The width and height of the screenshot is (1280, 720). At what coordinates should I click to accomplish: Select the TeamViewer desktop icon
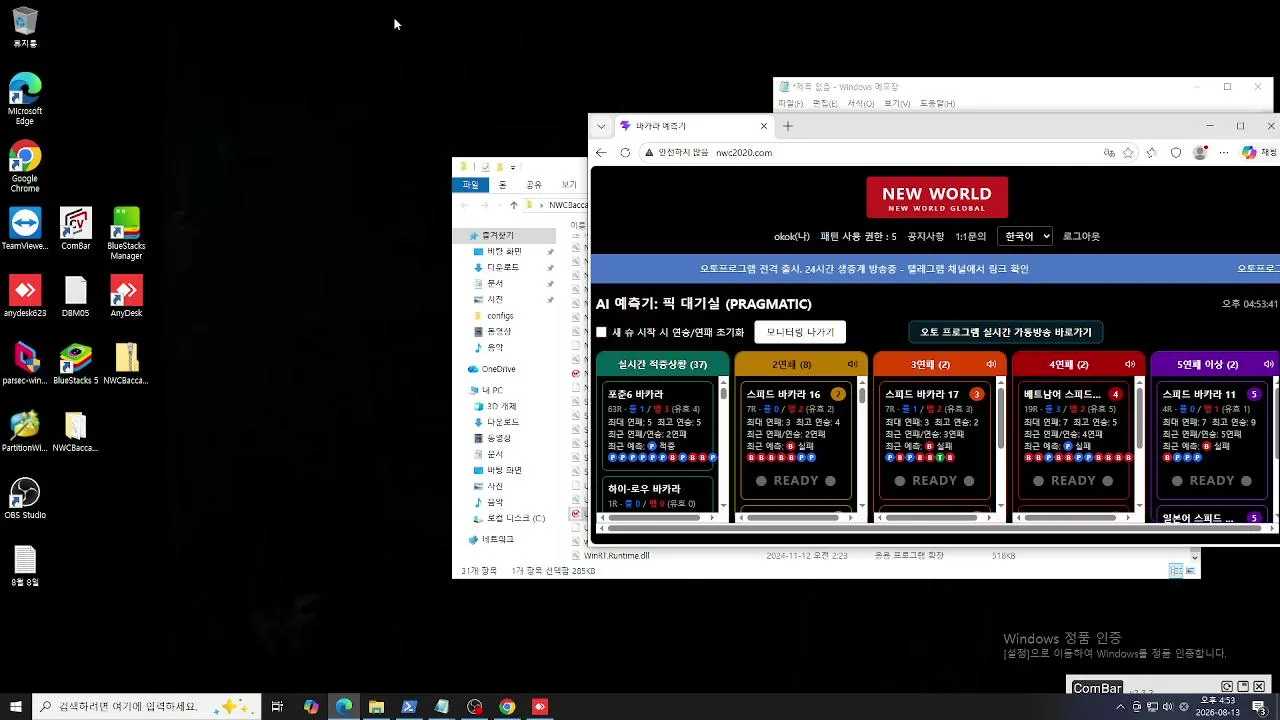point(25,228)
